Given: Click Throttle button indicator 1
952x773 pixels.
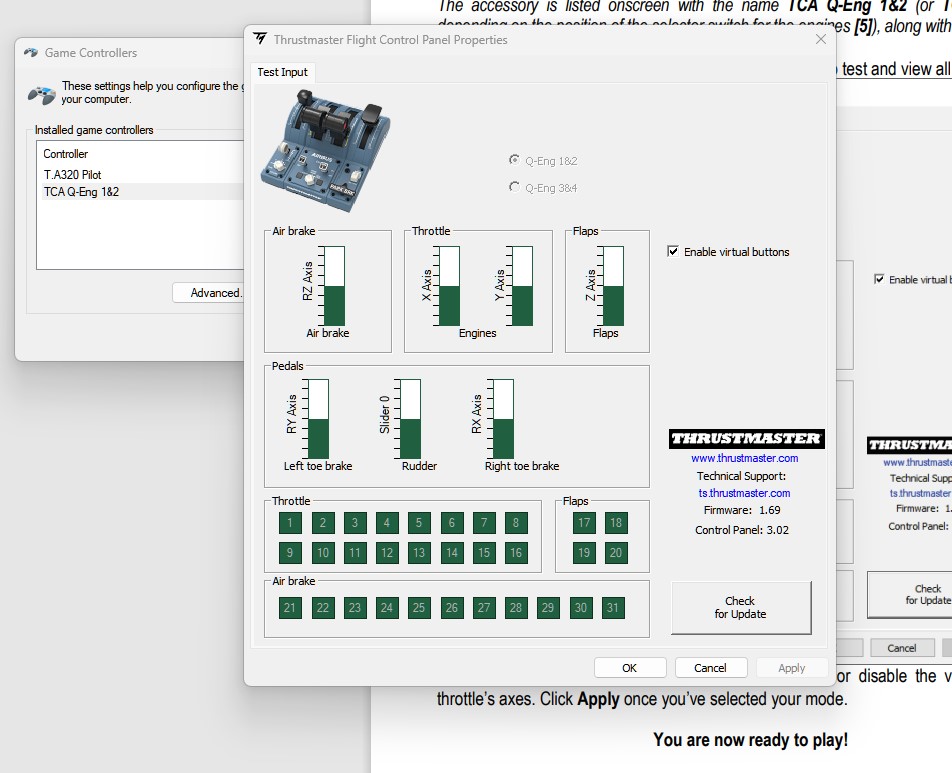Looking at the screenshot, I should coord(290,523).
